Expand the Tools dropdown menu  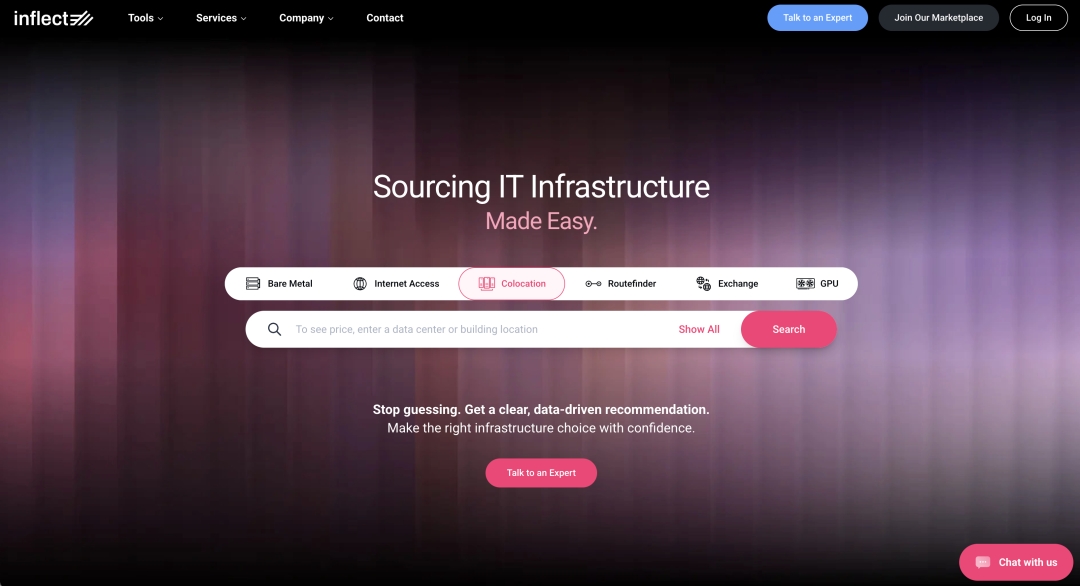[x=145, y=18]
